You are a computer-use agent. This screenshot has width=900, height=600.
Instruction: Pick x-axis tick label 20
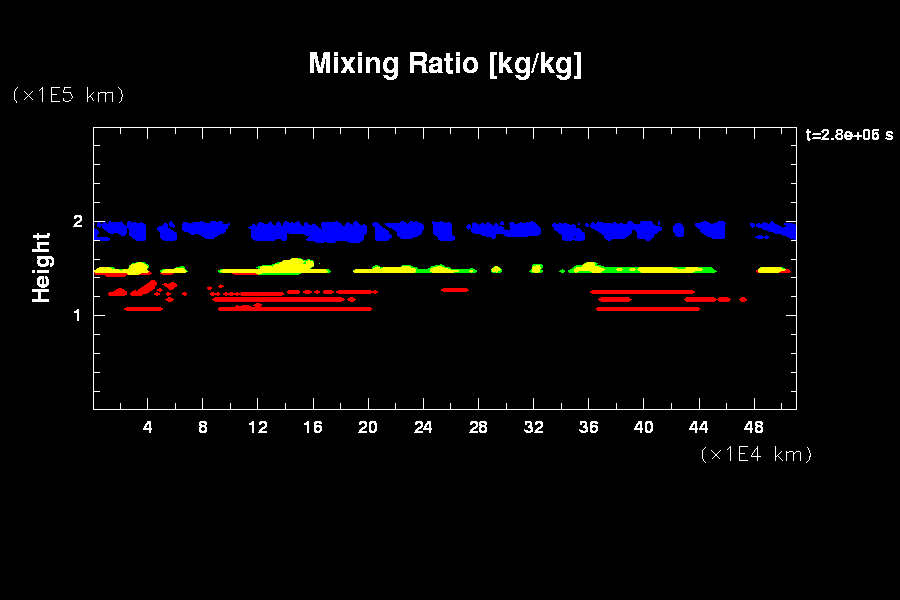click(368, 427)
